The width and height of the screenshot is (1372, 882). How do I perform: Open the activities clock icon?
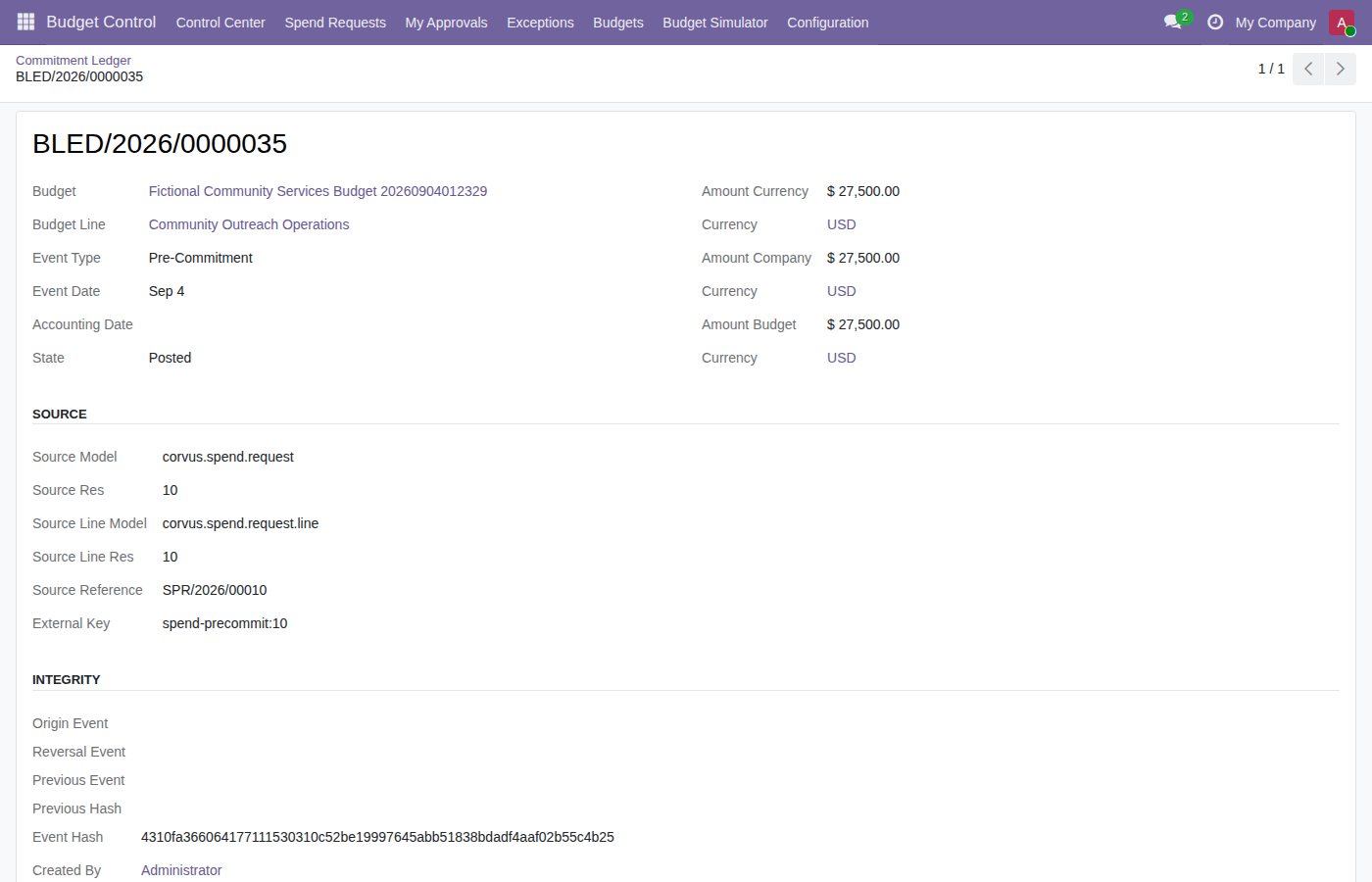pos(1215,22)
